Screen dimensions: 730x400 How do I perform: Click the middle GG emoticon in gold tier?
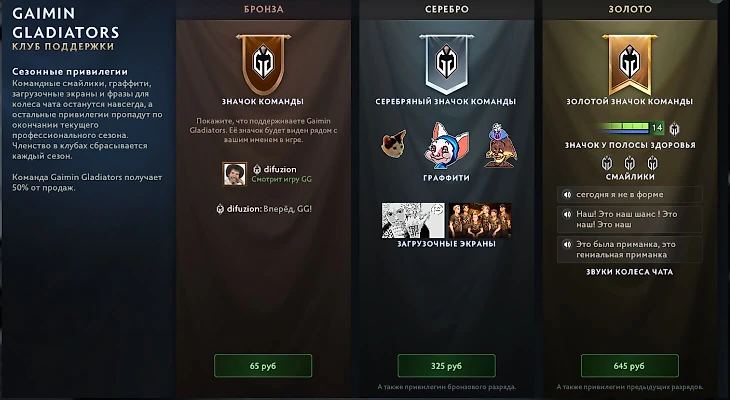tap(629, 163)
